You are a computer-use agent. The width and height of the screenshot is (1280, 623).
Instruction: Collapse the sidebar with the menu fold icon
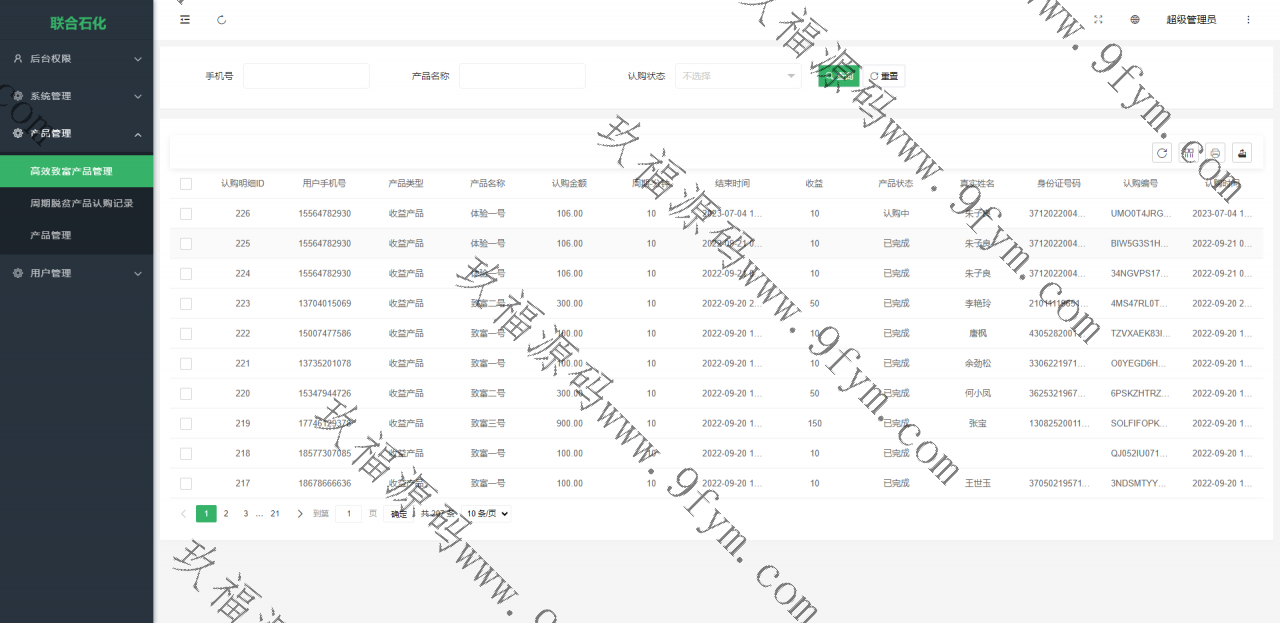click(185, 19)
